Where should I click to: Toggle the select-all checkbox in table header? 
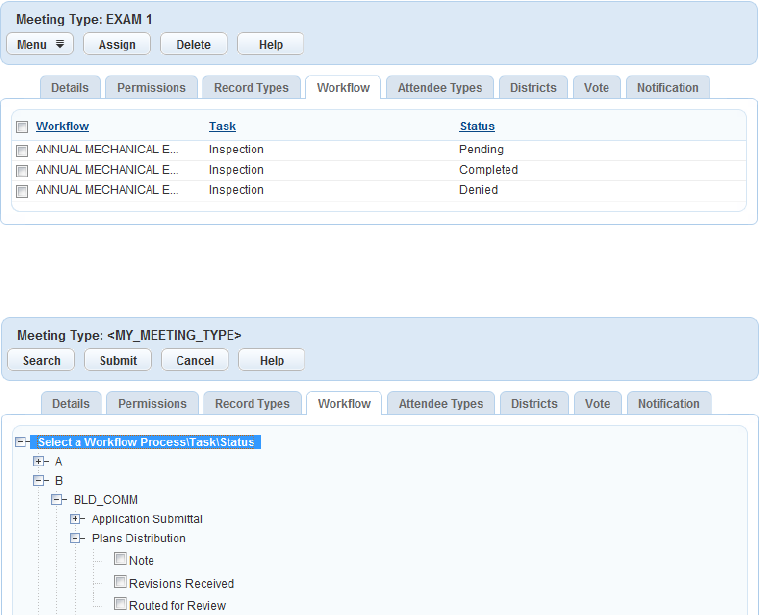point(22,127)
